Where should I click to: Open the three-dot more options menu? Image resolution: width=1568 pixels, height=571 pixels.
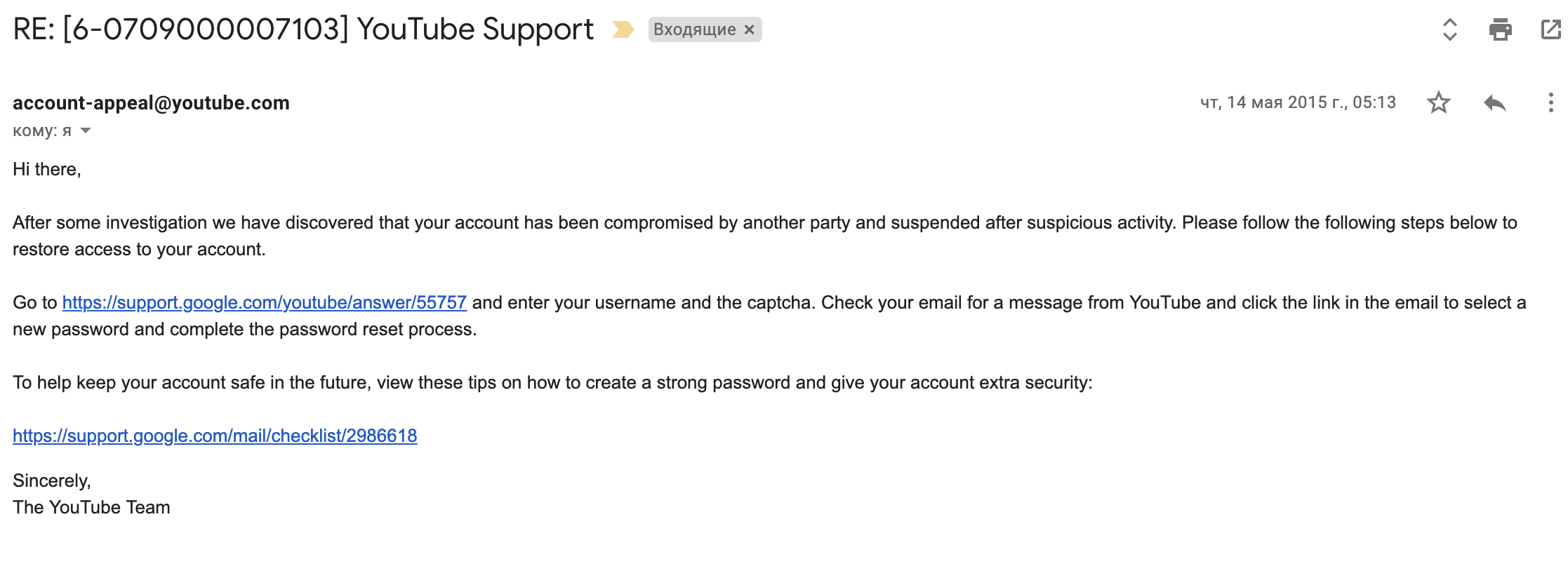pyautogui.click(x=1550, y=103)
